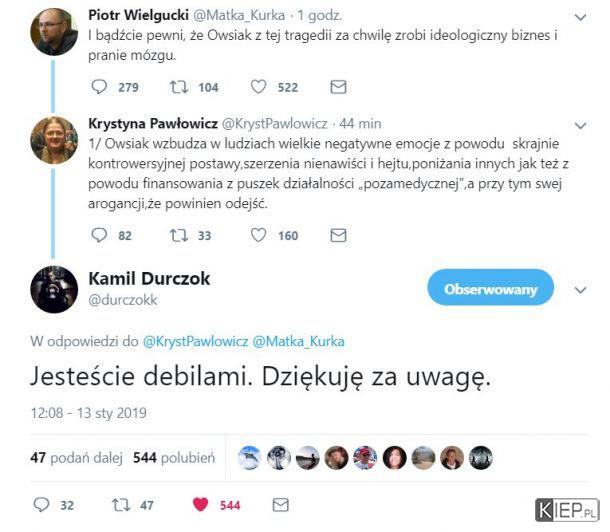
Task: Open more options next to Obserwowany button
Action: tap(580, 290)
